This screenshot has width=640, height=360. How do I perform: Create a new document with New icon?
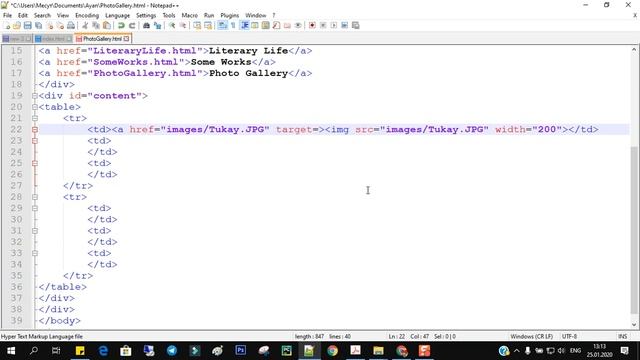tap(7, 25)
